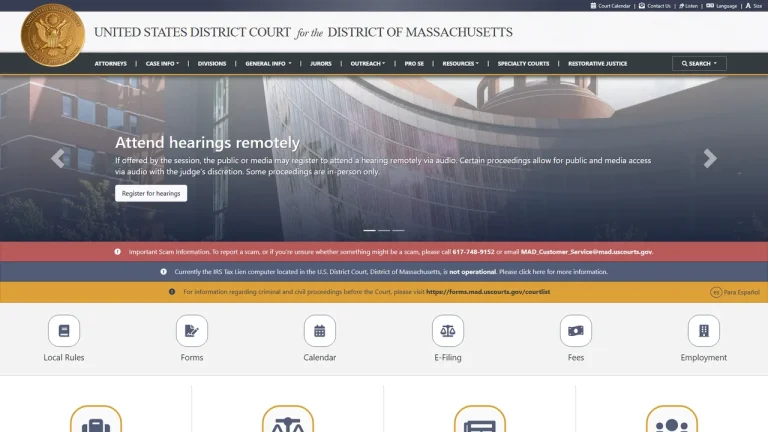Open the Jurors menu item
The width and height of the screenshot is (768, 432).
[321, 64]
